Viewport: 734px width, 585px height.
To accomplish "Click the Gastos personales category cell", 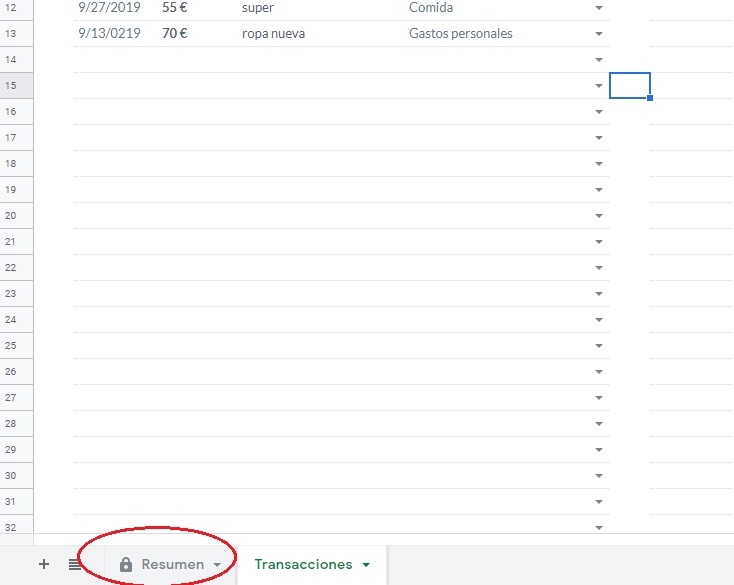I will (x=461, y=34).
